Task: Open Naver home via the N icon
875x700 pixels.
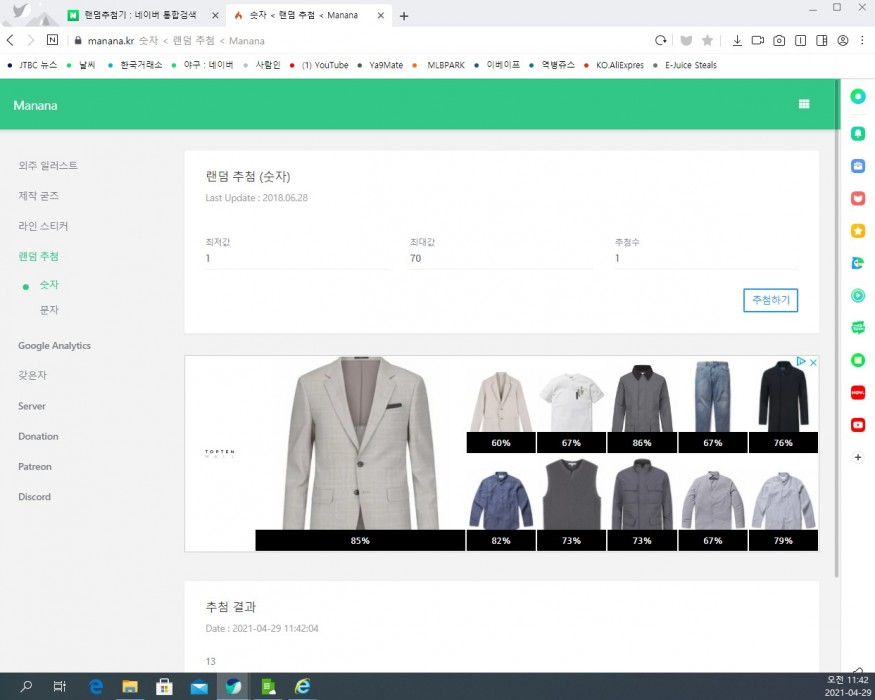Action: coord(52,40)
